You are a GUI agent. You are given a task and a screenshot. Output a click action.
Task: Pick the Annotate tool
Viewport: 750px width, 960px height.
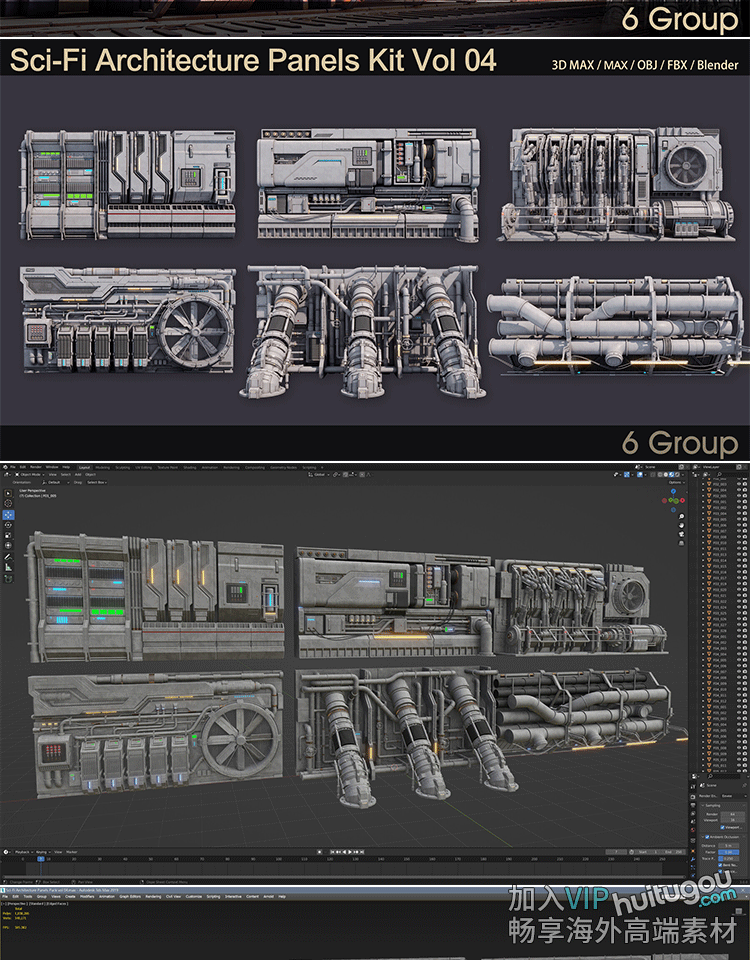tap(8, 557)
